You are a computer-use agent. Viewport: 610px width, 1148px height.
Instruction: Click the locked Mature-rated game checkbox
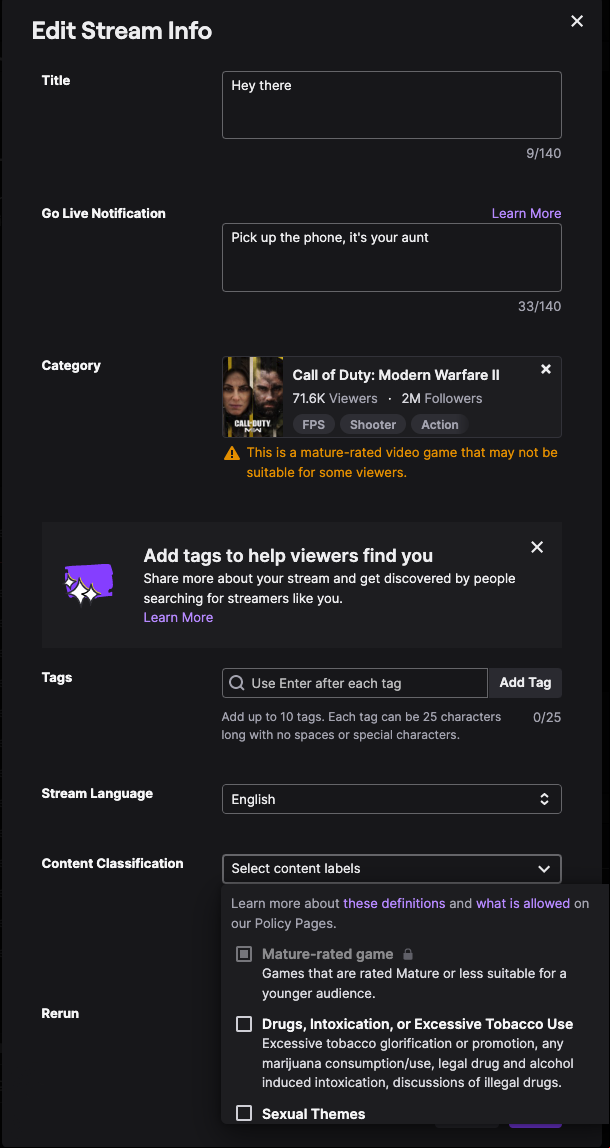coord(244,955)
